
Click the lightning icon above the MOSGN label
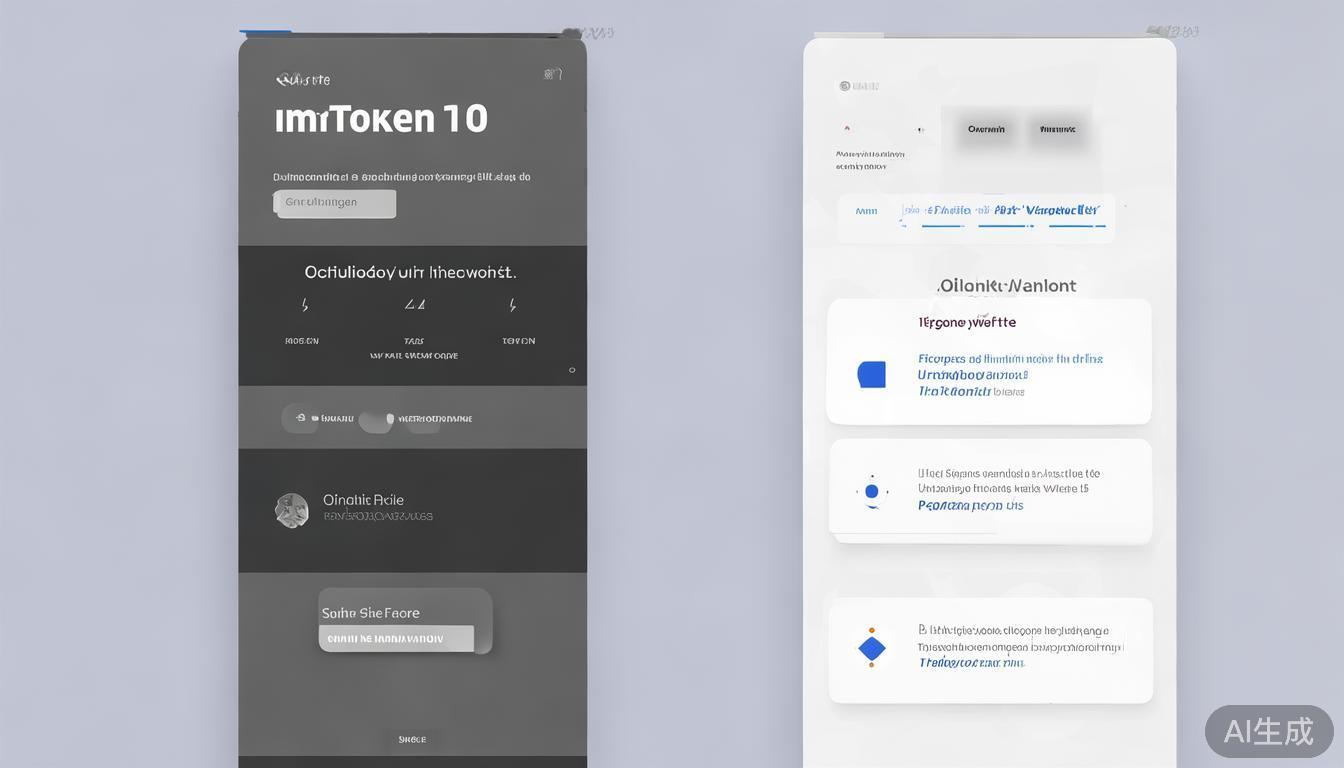tap(305, 305)
